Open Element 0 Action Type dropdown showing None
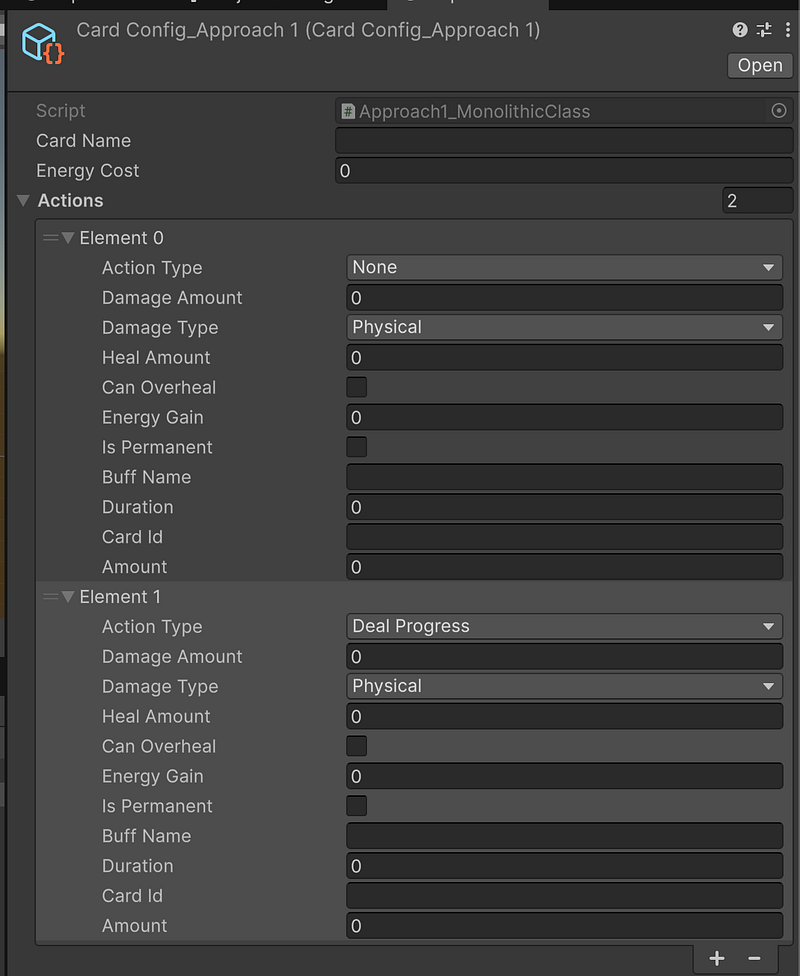The width and height of the screenshot is (800, 976). (x=564, y=268)
